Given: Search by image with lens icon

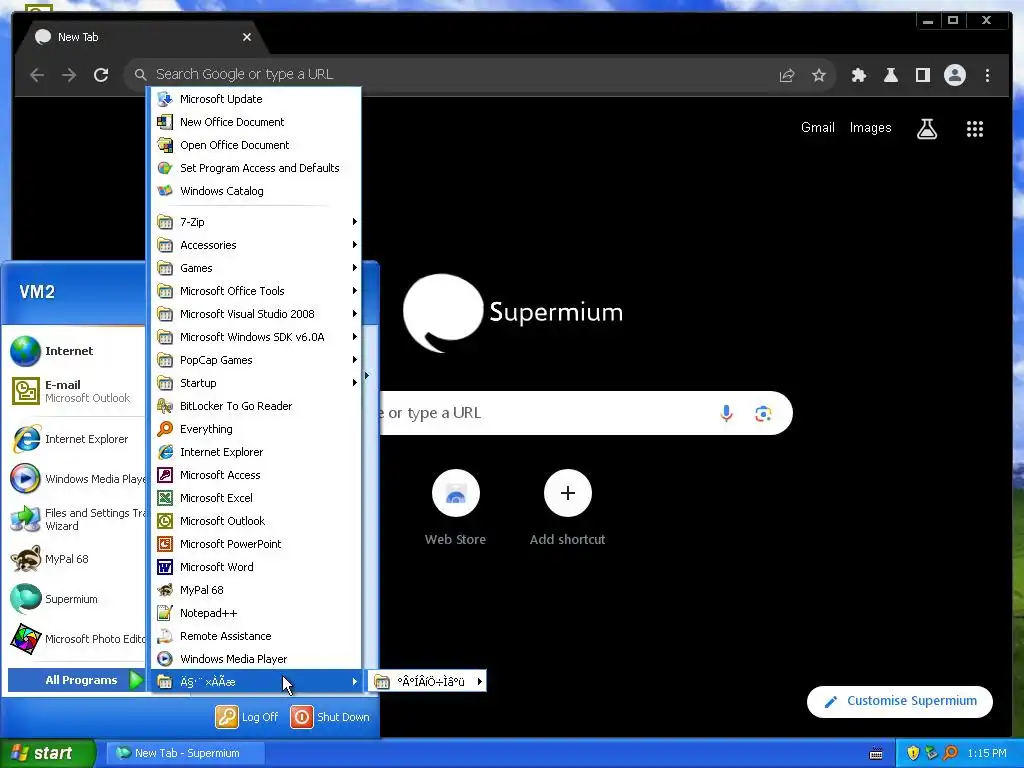Looking at the screenshot, I should coord(763,413).
